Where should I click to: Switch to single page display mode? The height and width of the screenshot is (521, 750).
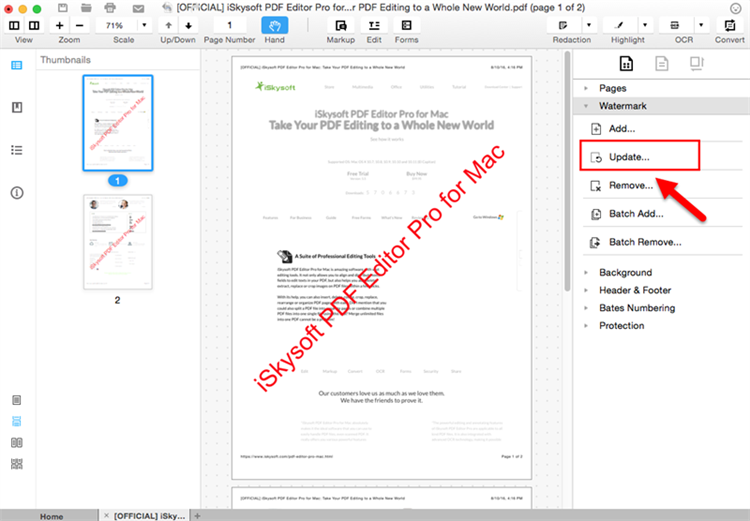pyautogui.click(x=17, y=400)
